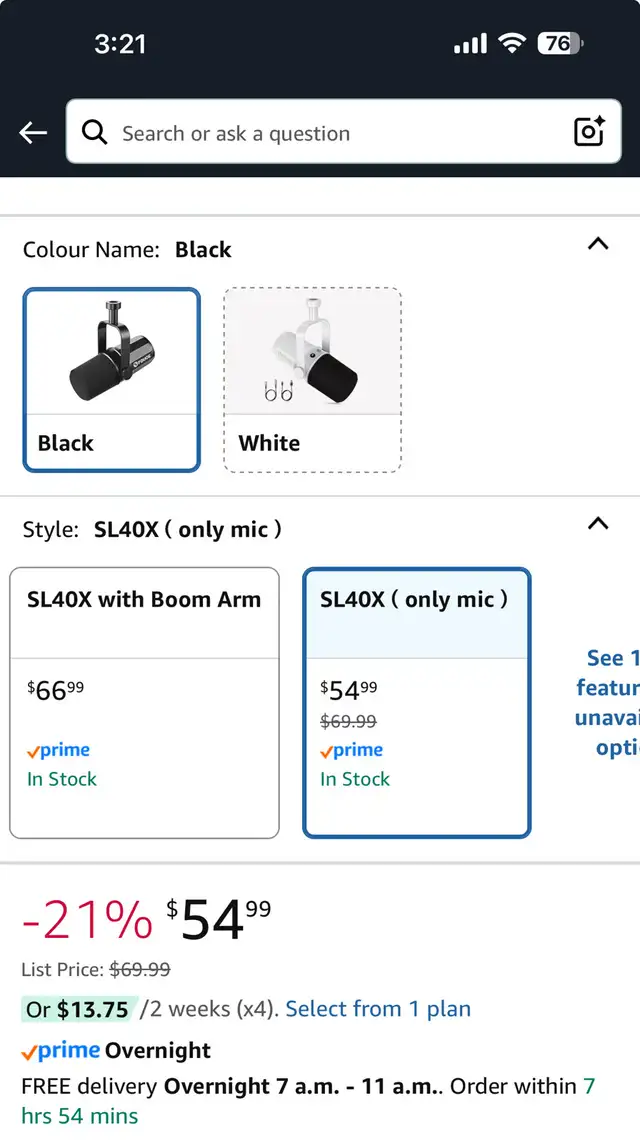Click the prime Overnight badge

116,1050
